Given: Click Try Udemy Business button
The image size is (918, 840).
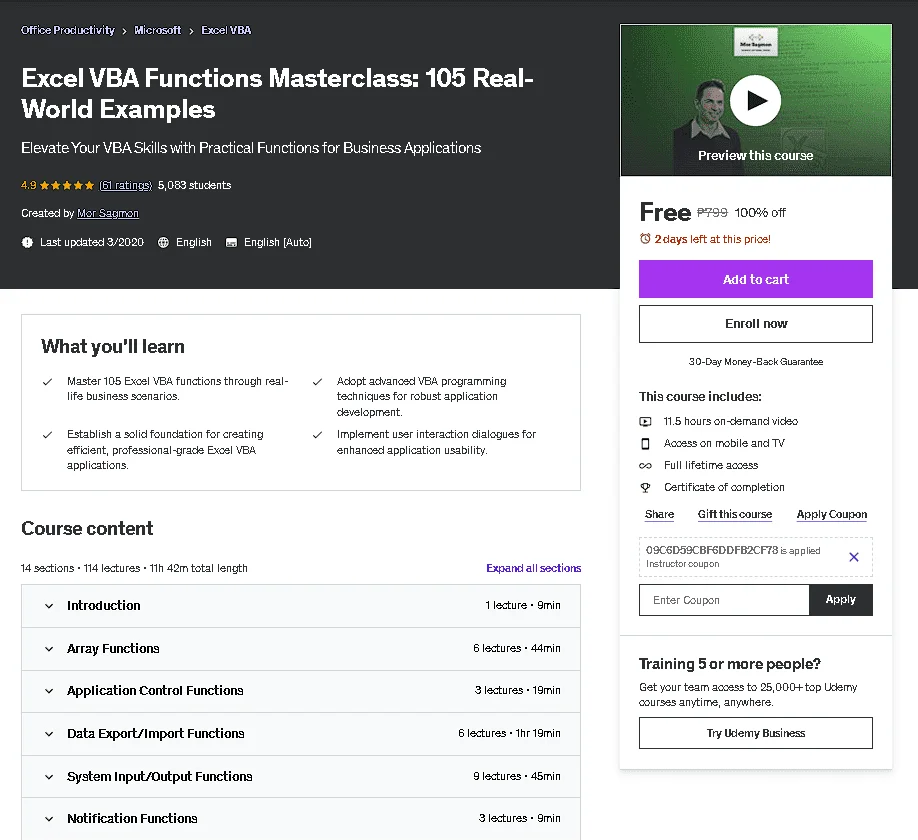Looking at the screenshot, I should click(x=755, y=733).
